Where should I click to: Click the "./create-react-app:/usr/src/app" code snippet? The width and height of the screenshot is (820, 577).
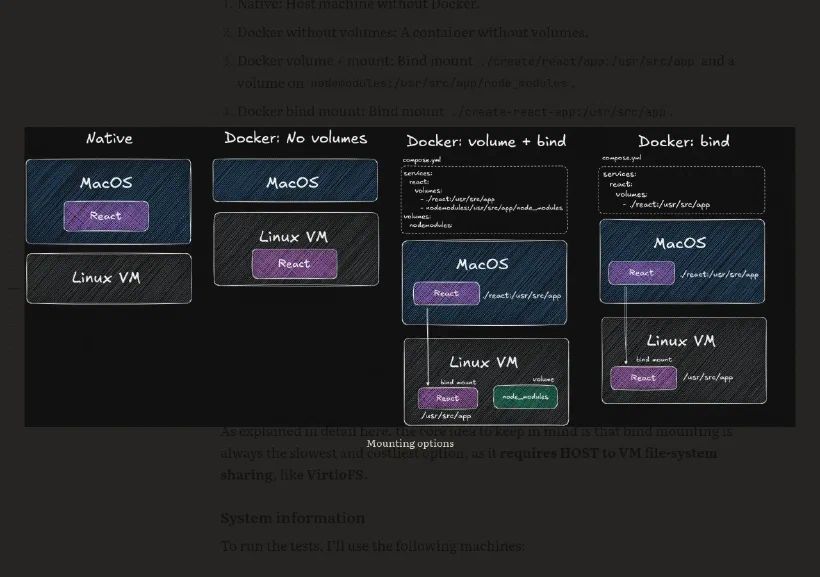tap(558, 112)
